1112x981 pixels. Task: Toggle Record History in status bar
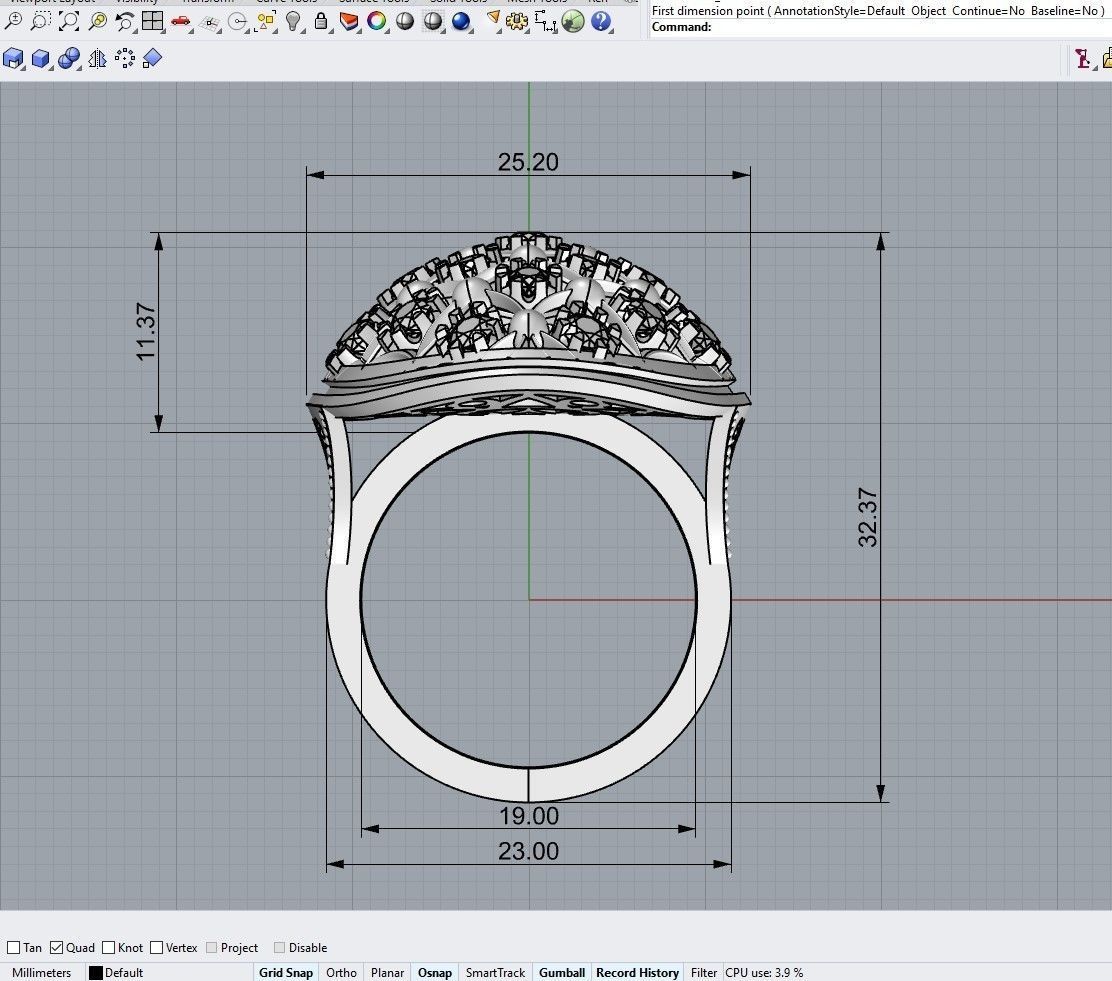tap(637, 972)
